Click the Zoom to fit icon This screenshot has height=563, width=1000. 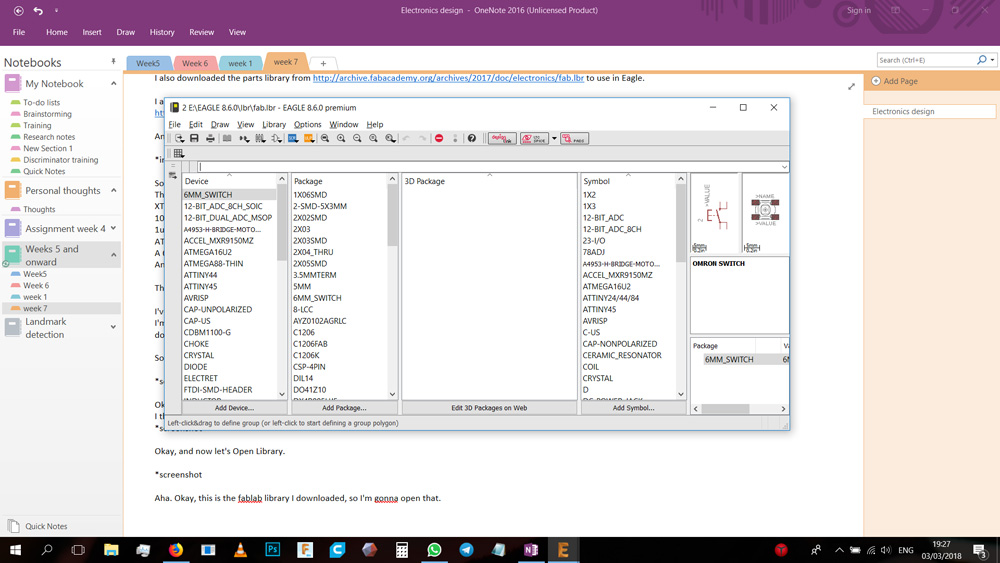click(x=325, y=138)
